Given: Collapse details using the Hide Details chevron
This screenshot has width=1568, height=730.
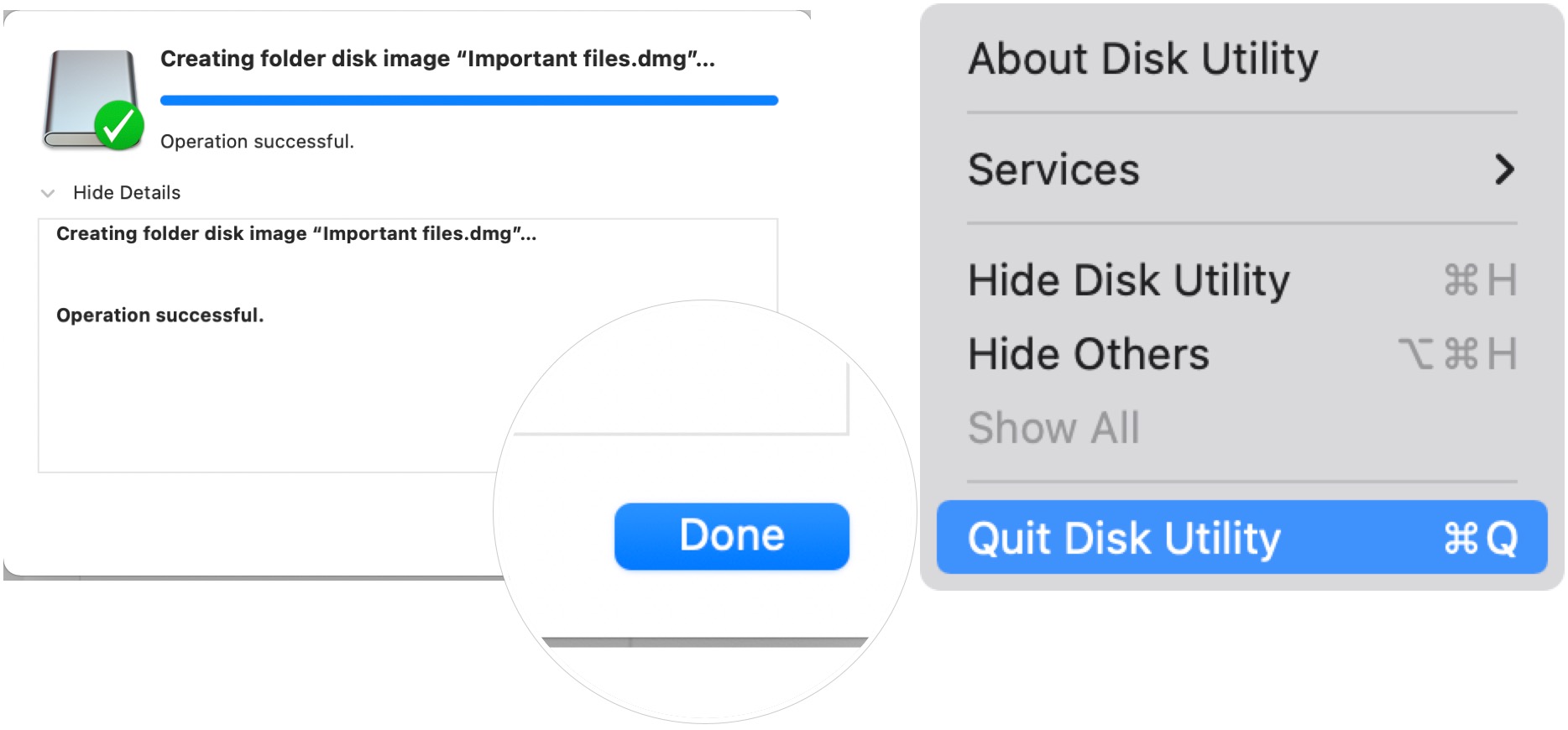Looking at the screenshot, I should click(48, 193).
